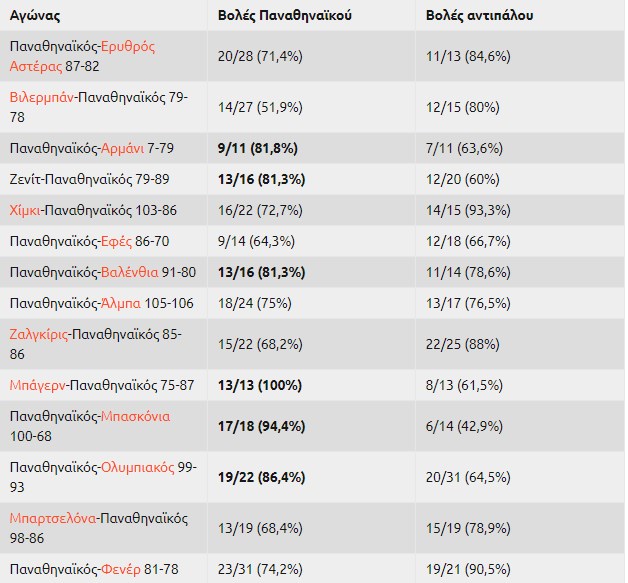Screen dimensions: 628x583
Task: Click the Αγώνας column header
Action: [x=35, y=16]
